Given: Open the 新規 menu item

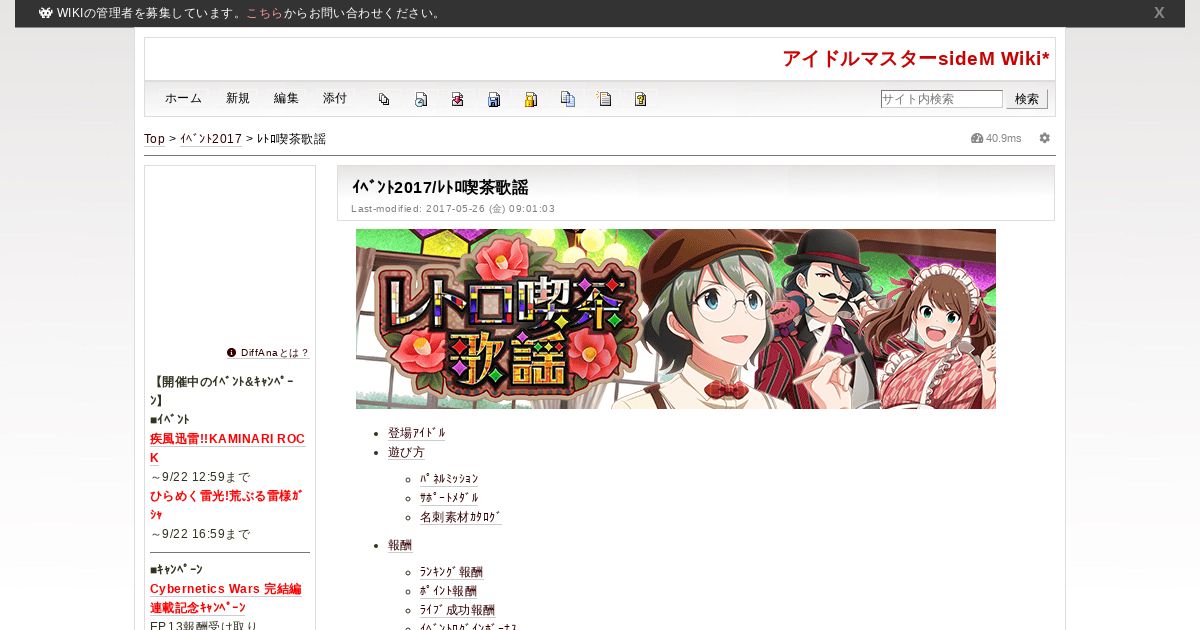Looking at the screenshot, I should tap(238, 98).
